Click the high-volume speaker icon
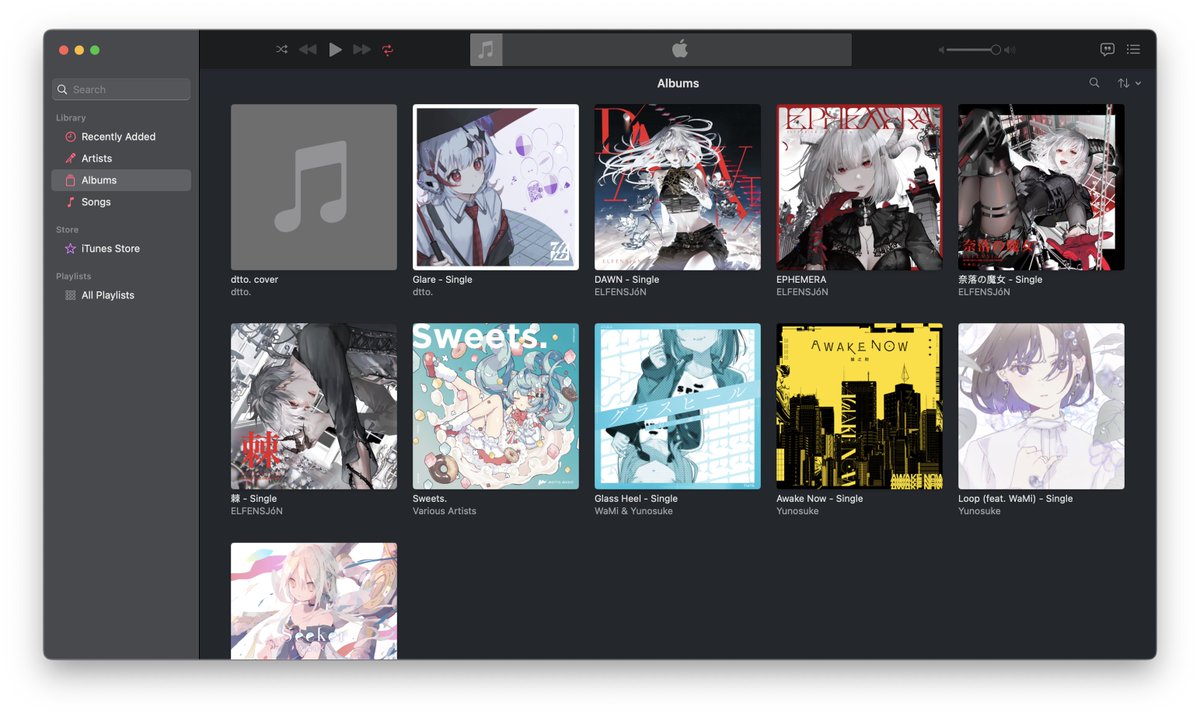Screen dimensions: 1200x717 pos(1010,50)
